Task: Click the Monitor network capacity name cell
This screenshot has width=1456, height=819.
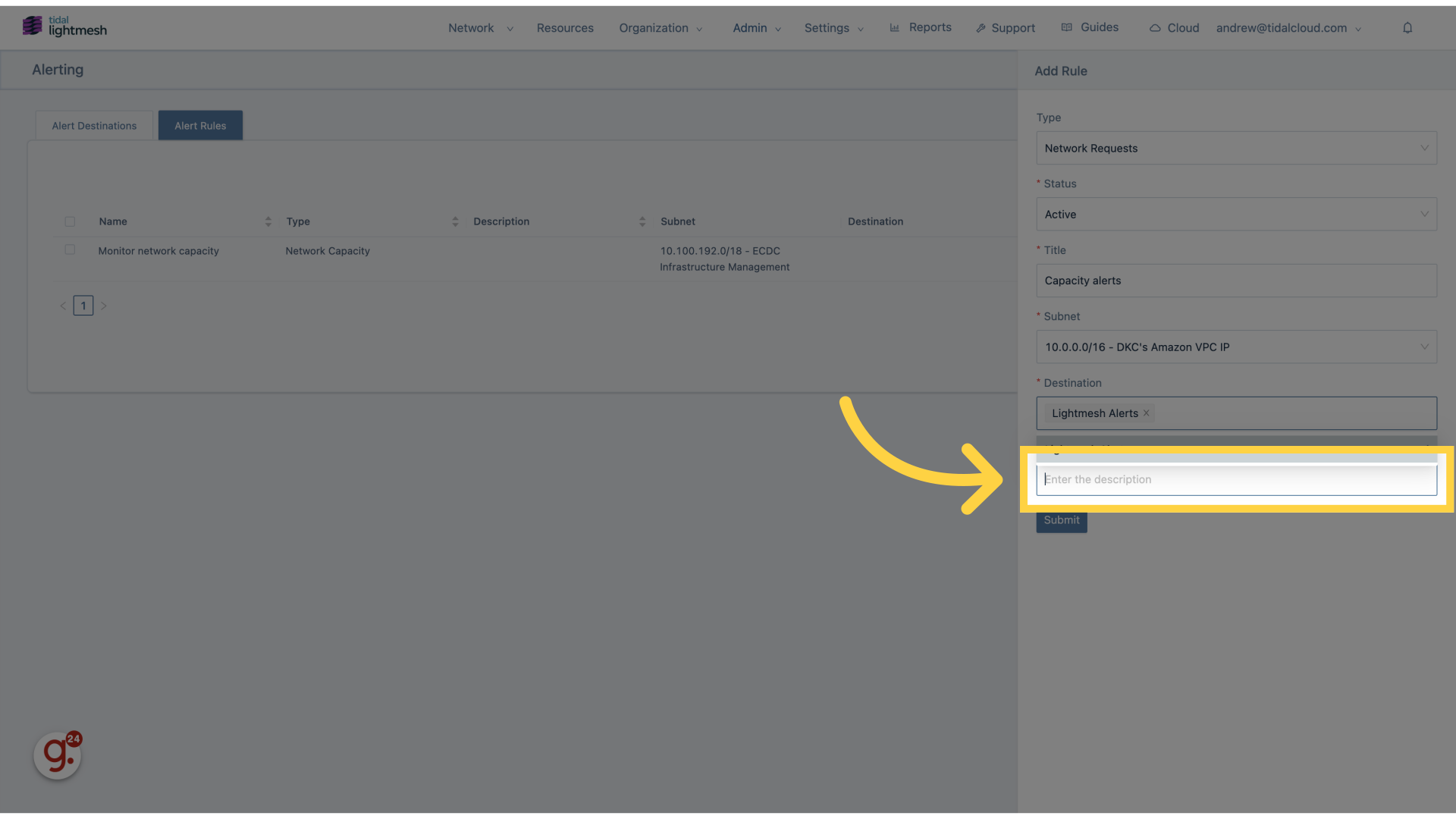Action: click(x=158, y=251)
